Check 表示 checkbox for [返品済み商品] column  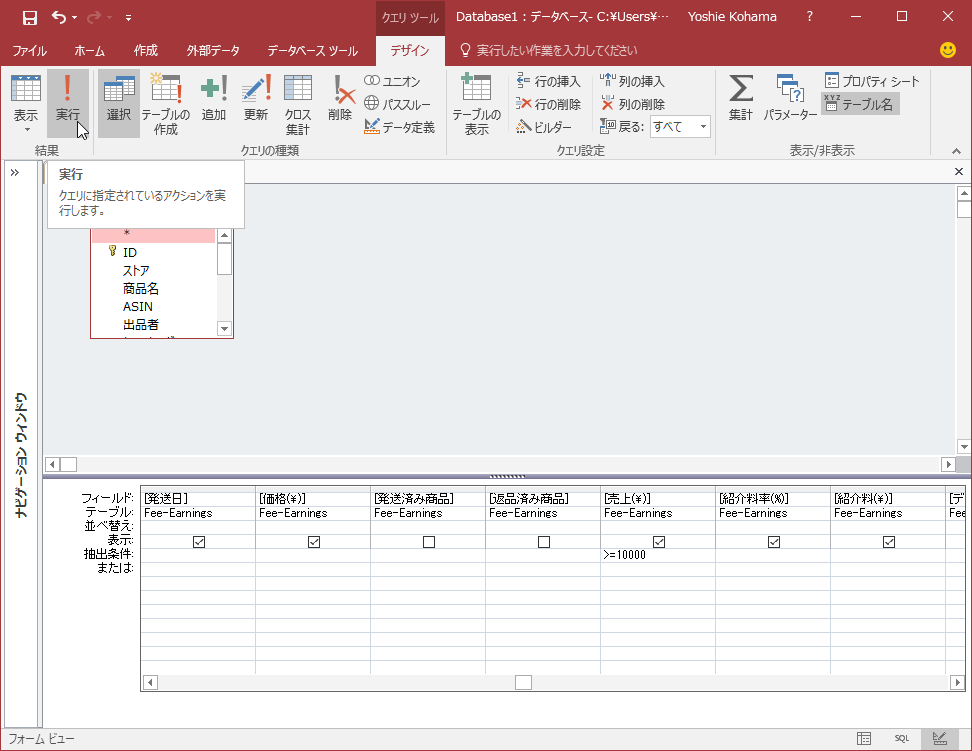544,542
